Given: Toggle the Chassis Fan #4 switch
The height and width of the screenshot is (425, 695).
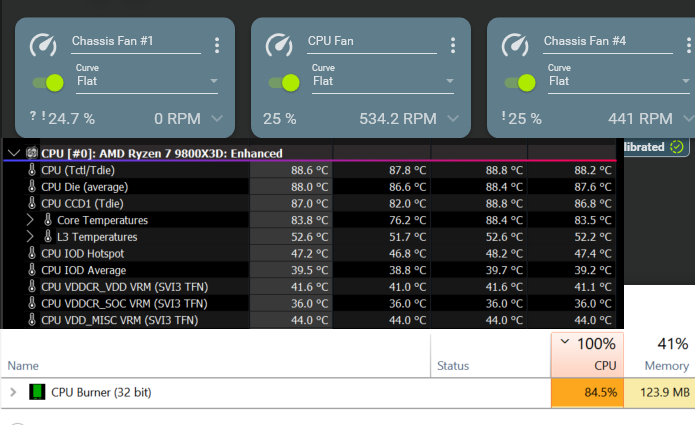Looking at the screenshot, I should pos(520,82).
